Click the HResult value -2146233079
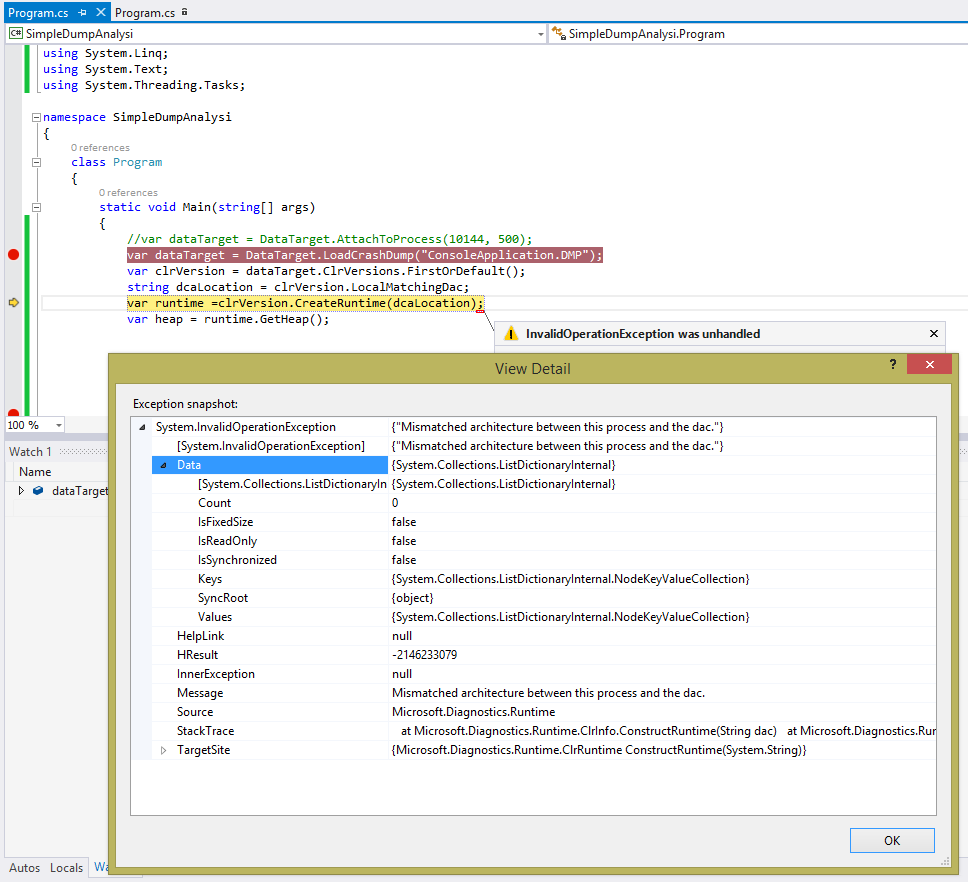Screen dimensions: 968x882 (x=424, y=655)
